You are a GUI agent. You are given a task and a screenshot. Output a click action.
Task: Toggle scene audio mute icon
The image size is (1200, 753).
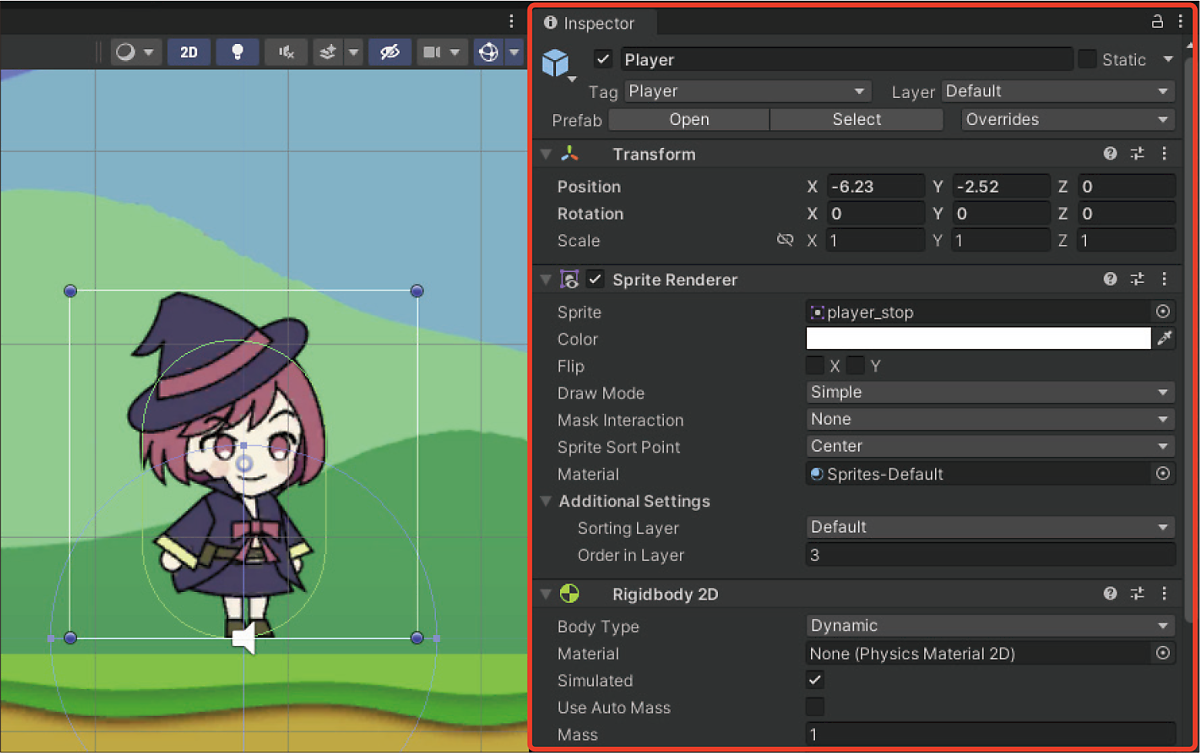pos(286,52)
